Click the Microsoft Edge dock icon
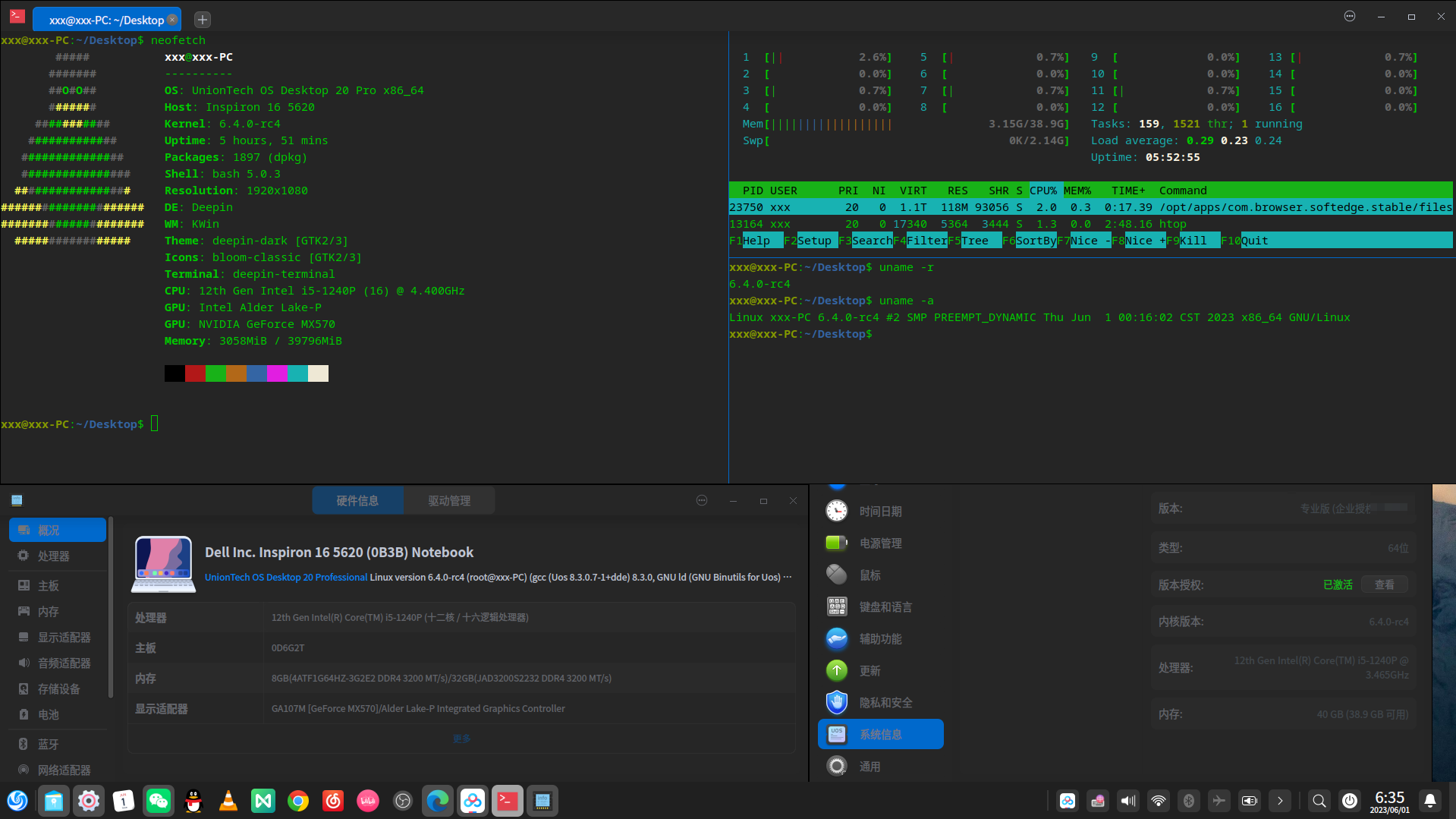1456x819 pixels. (x=438, y=801)
